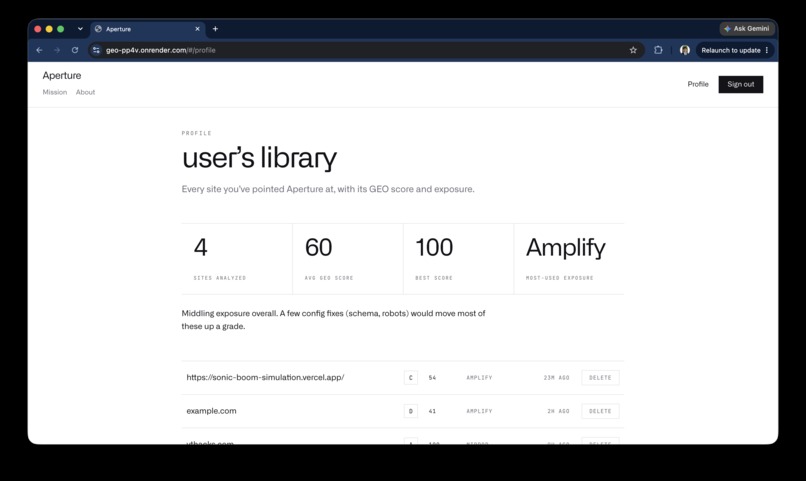Bookmark this page with the star icon
The image size is (806, 481).
tap(633, 50)
